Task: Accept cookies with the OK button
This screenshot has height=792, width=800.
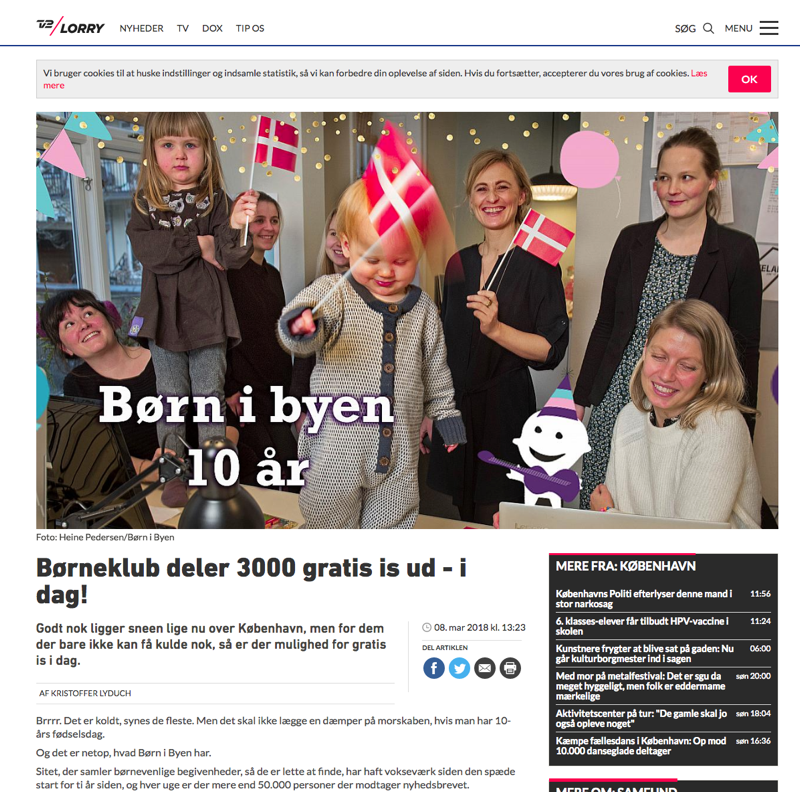Action: tap(749, 79)
